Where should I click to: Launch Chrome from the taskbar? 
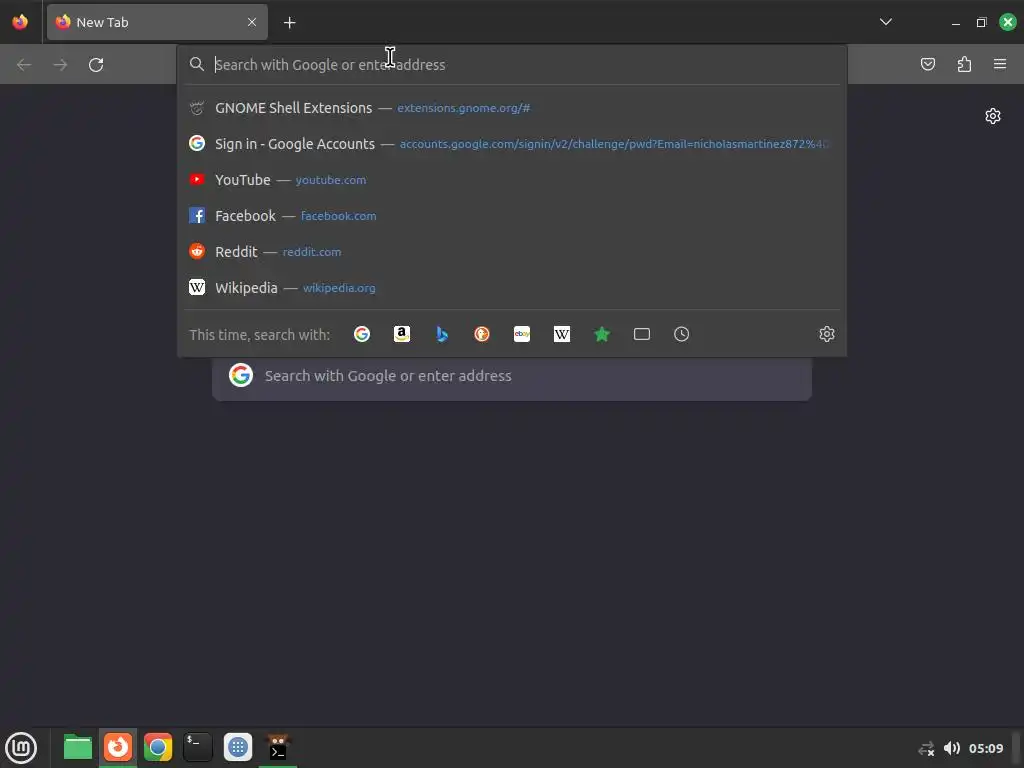coord(158,748)
